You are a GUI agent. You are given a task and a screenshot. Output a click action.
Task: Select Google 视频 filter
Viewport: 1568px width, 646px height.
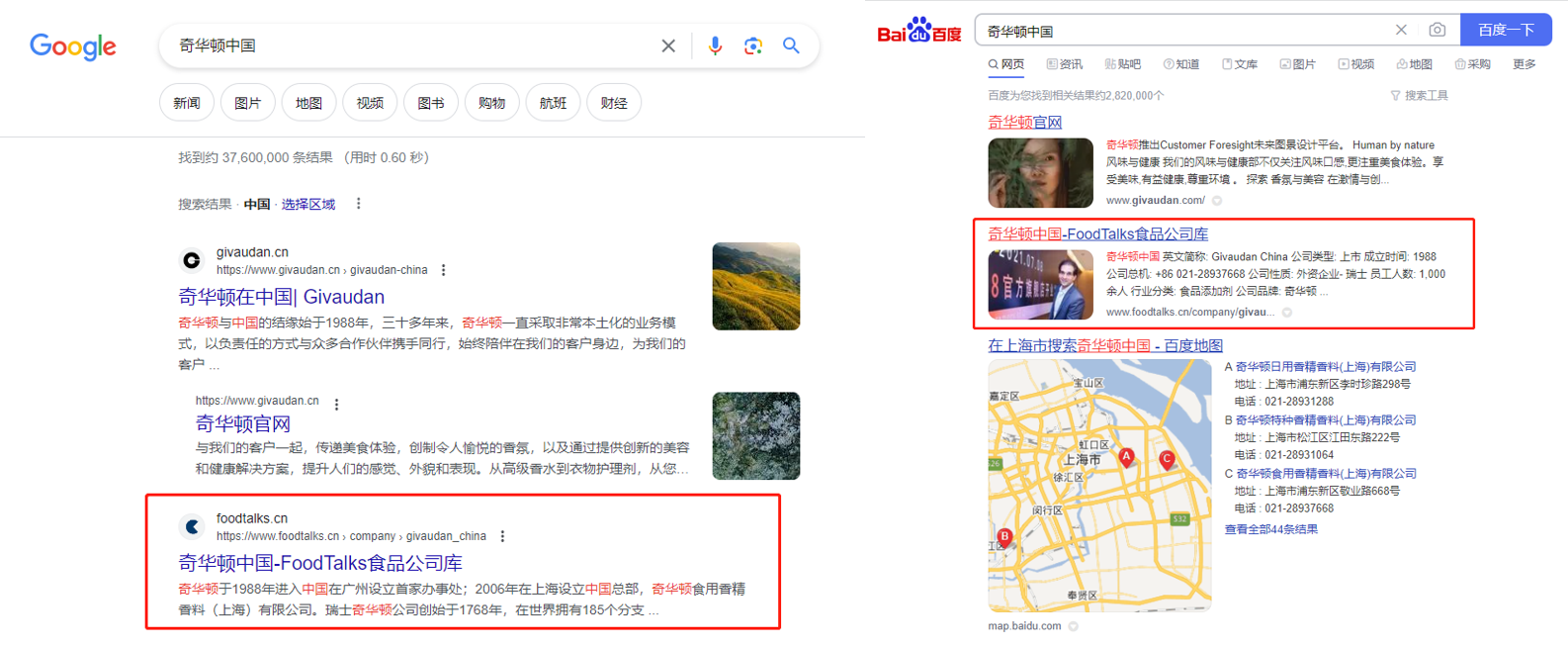(x=370, y=103)
